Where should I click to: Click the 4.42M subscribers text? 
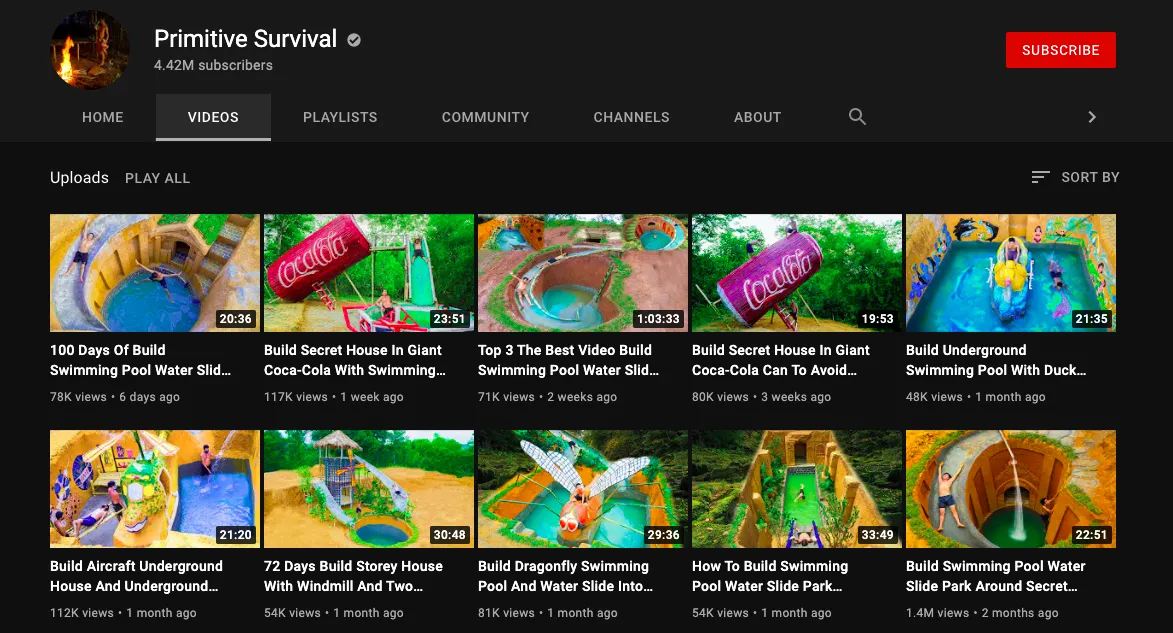click(213, 65)
